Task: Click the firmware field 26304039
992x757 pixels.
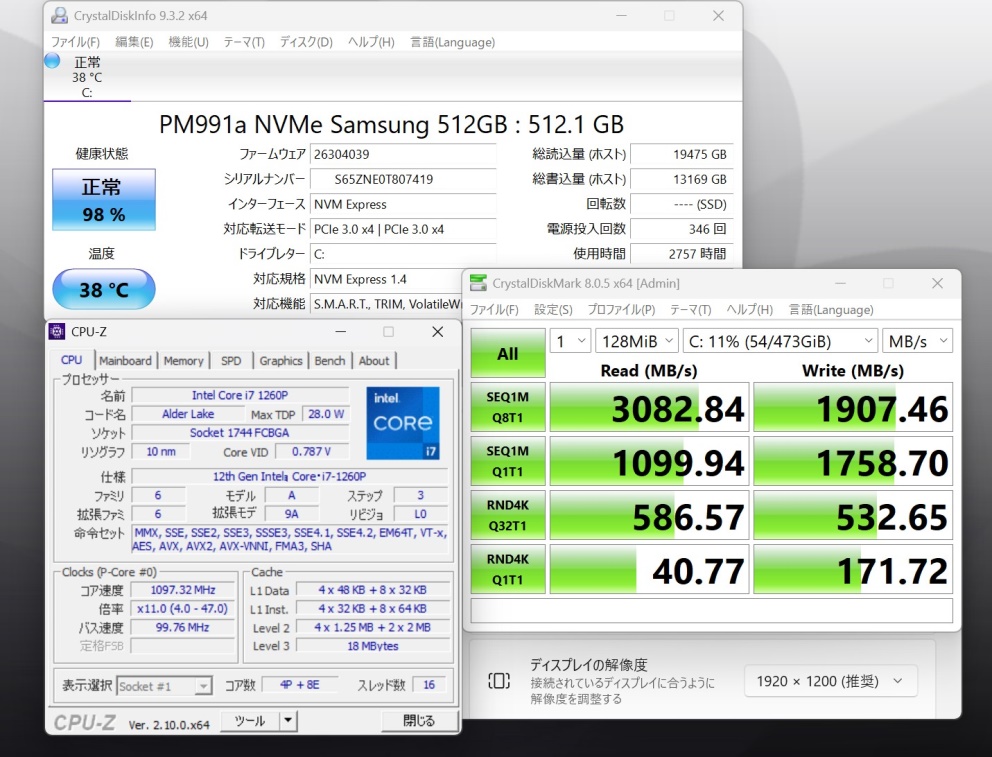Action: point(402,154)
